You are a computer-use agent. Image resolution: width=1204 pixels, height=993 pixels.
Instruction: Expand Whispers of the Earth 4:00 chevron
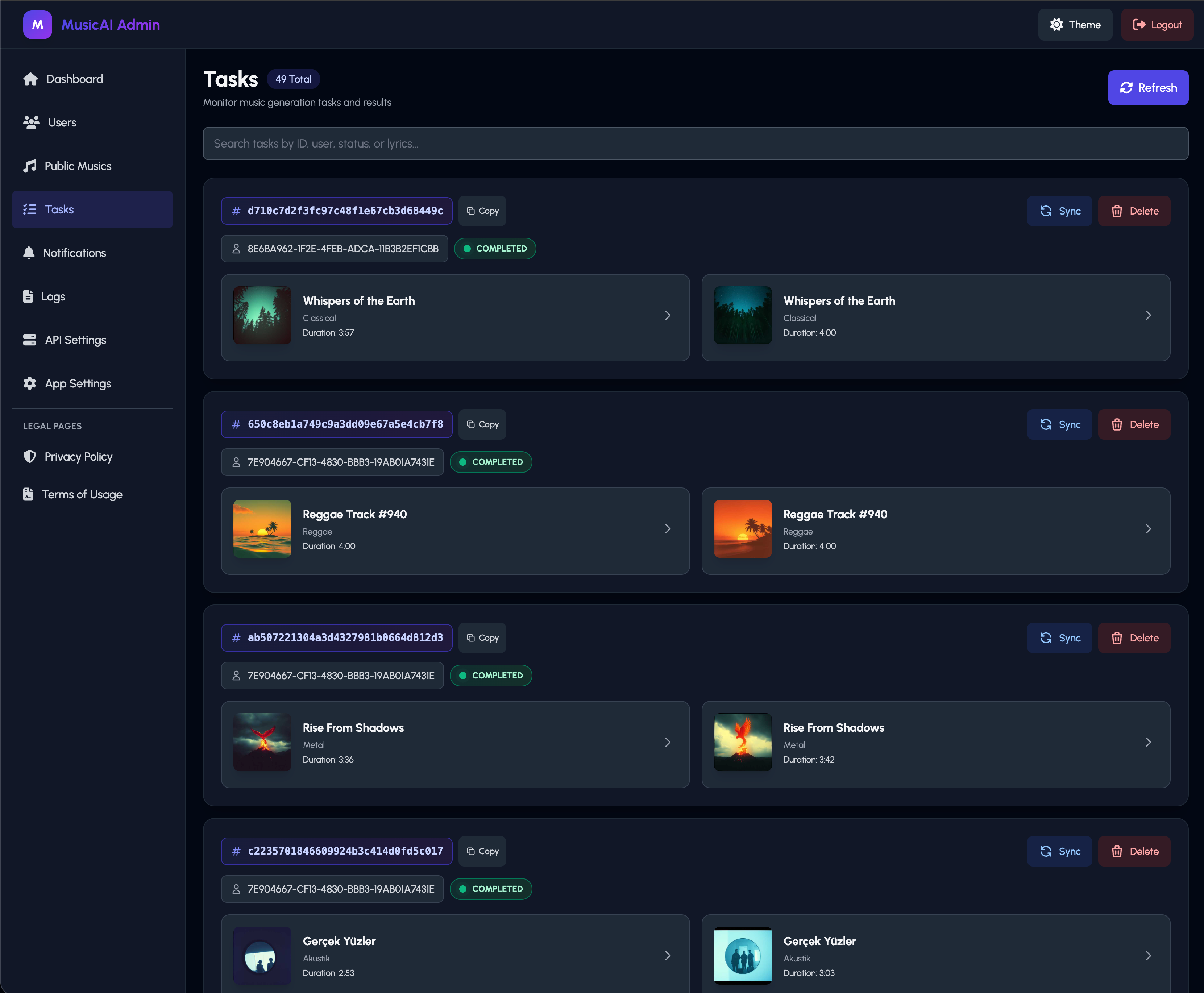(x=1148, y=315)
